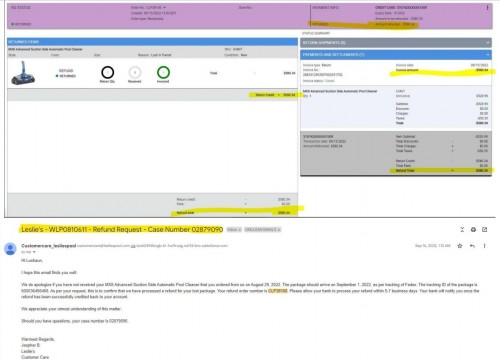The image size is (500, 360).
Task: Click the RETURNED status beside the blue dot in the purple header
Action: [x=23, y=24]
